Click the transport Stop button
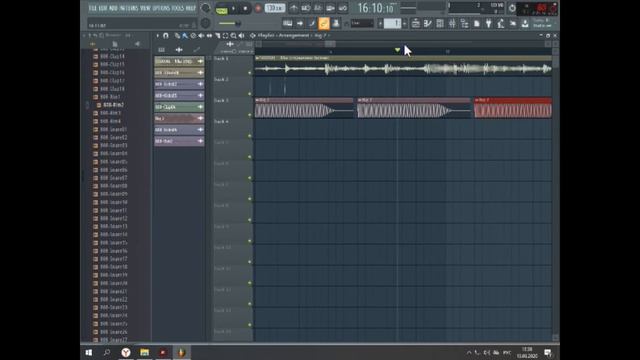 pos(245,9)
